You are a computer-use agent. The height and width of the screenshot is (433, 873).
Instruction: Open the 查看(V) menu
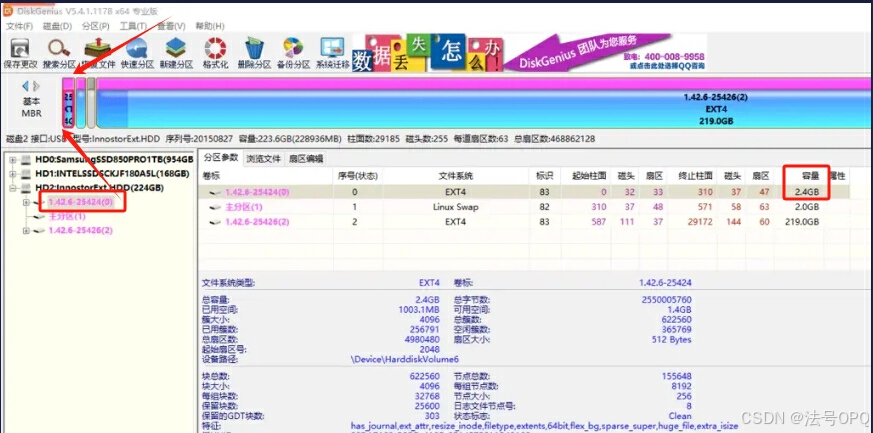[x=171, y=26]
